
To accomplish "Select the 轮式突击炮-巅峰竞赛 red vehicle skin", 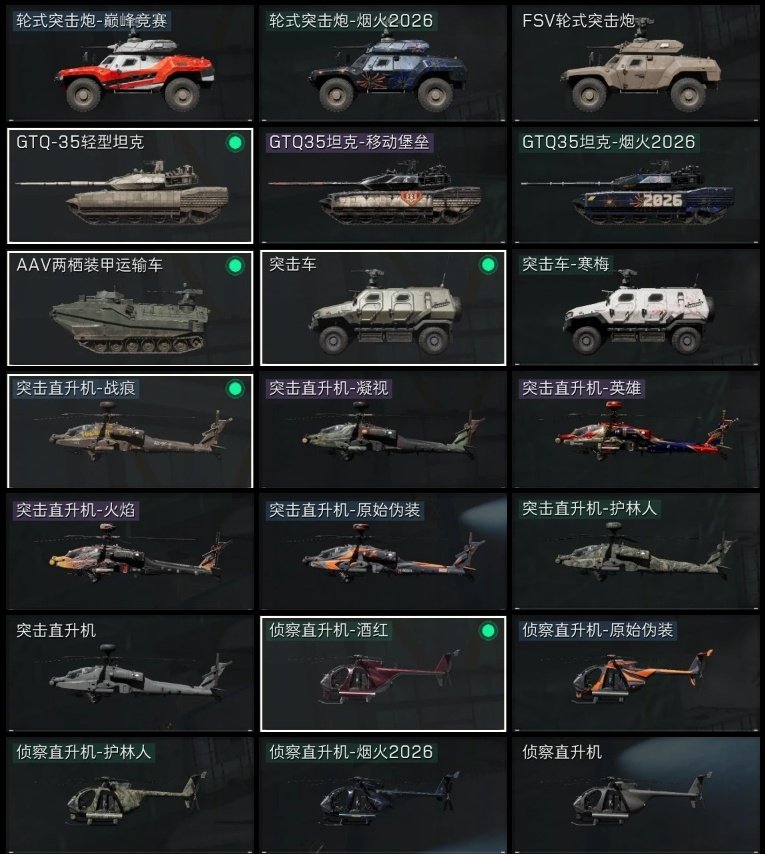I will (130, 63).
